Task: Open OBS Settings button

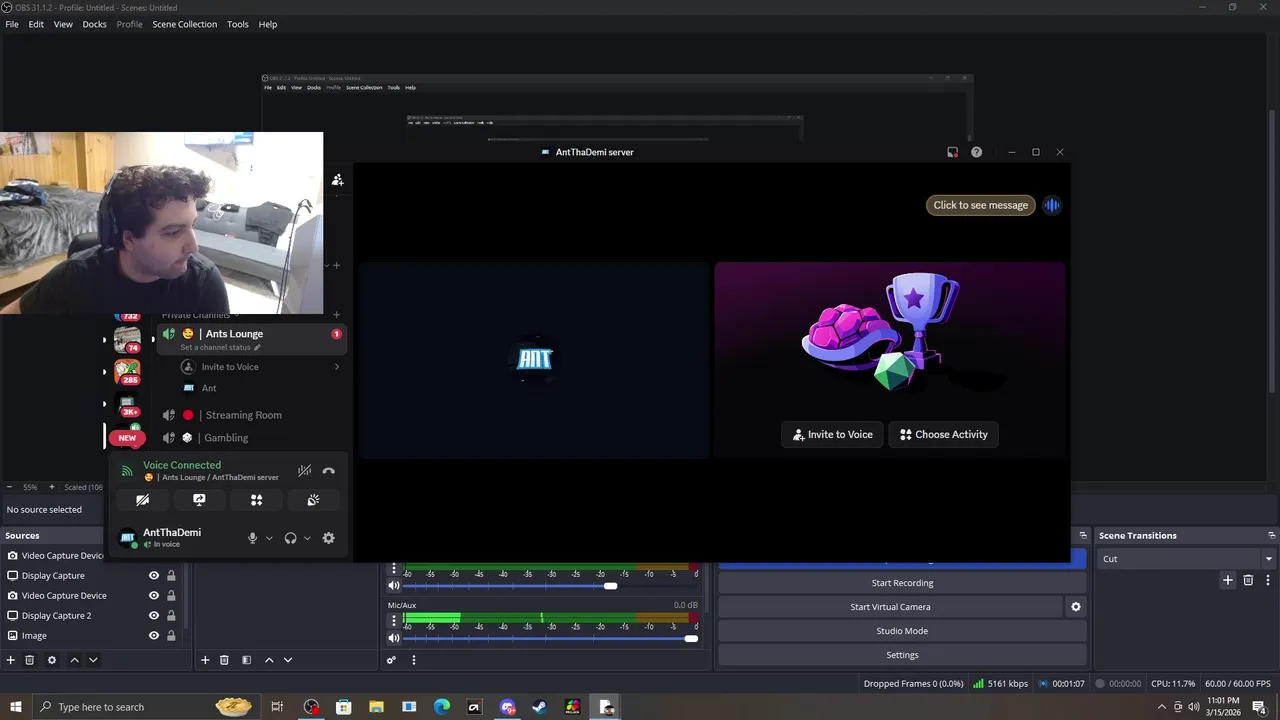Action: (x=902, y=655)
